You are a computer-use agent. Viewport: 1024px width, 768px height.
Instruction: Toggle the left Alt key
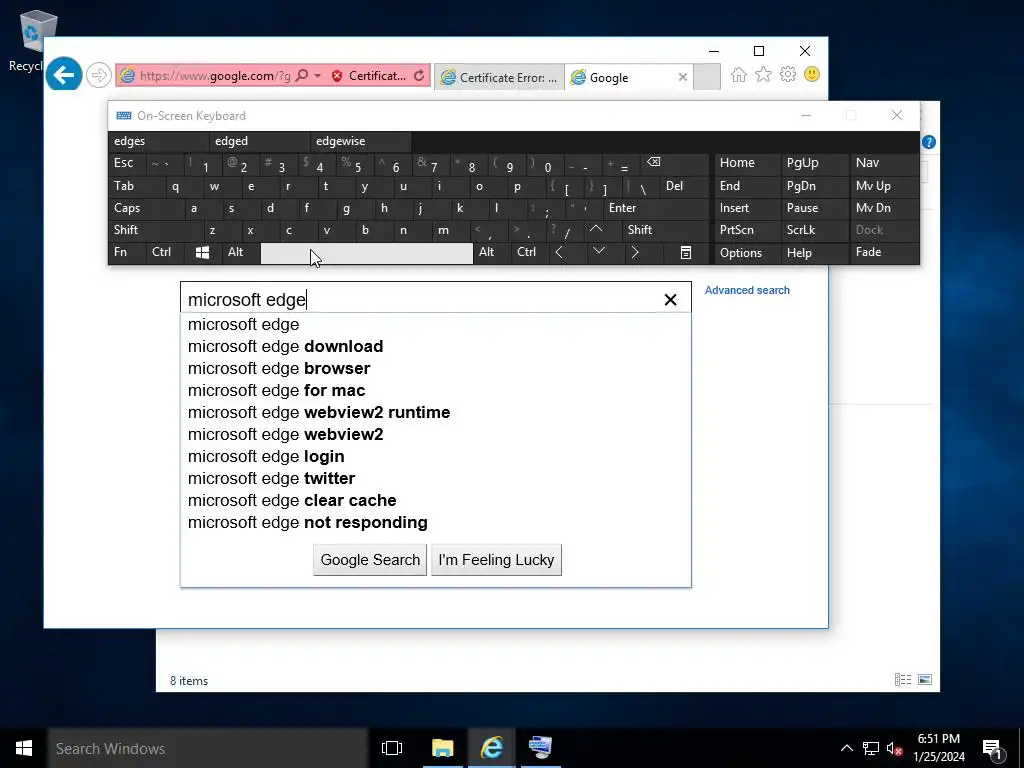click(x=240, y=253)
